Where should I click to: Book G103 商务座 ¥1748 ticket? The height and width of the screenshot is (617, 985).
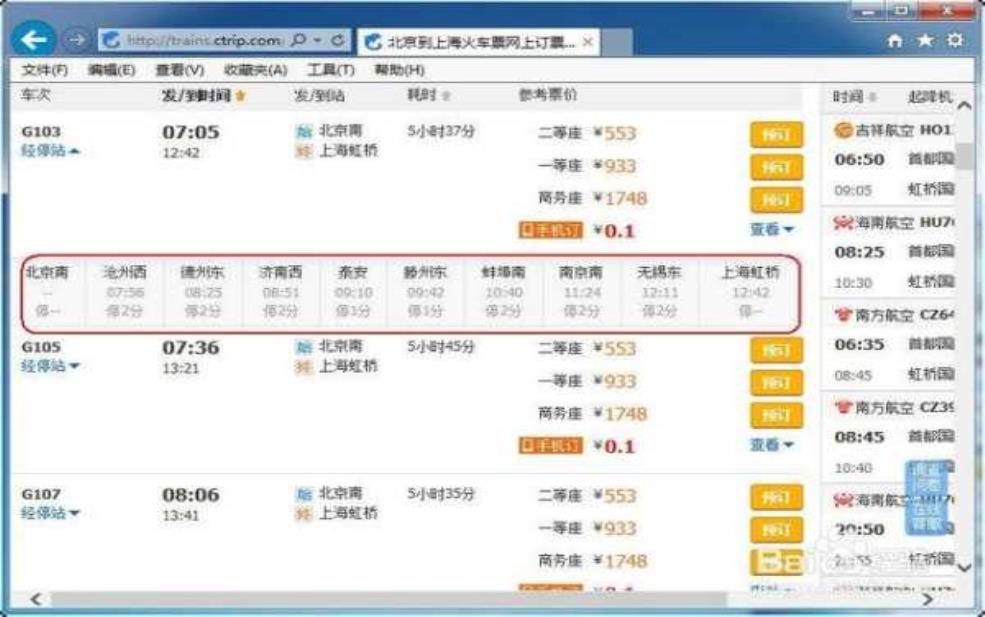[x=776, y=200]
